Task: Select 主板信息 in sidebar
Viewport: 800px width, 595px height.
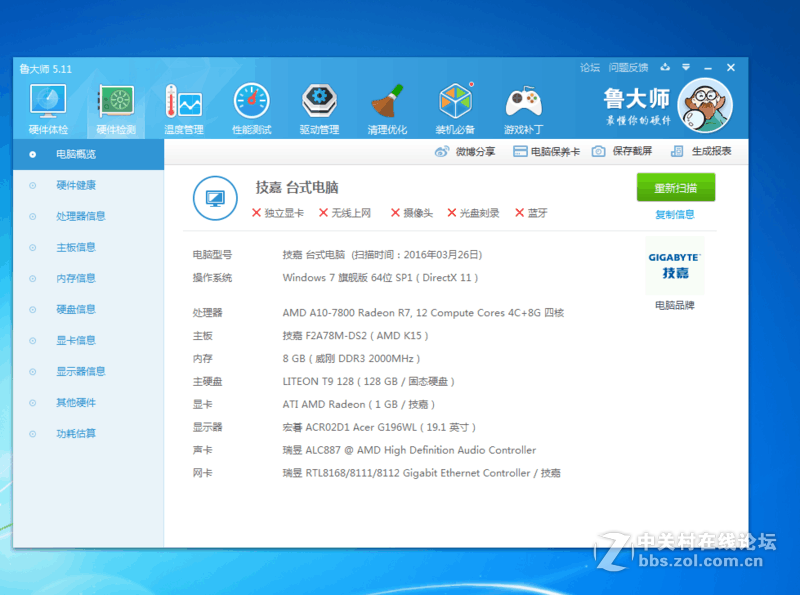Action: point(88,247)
